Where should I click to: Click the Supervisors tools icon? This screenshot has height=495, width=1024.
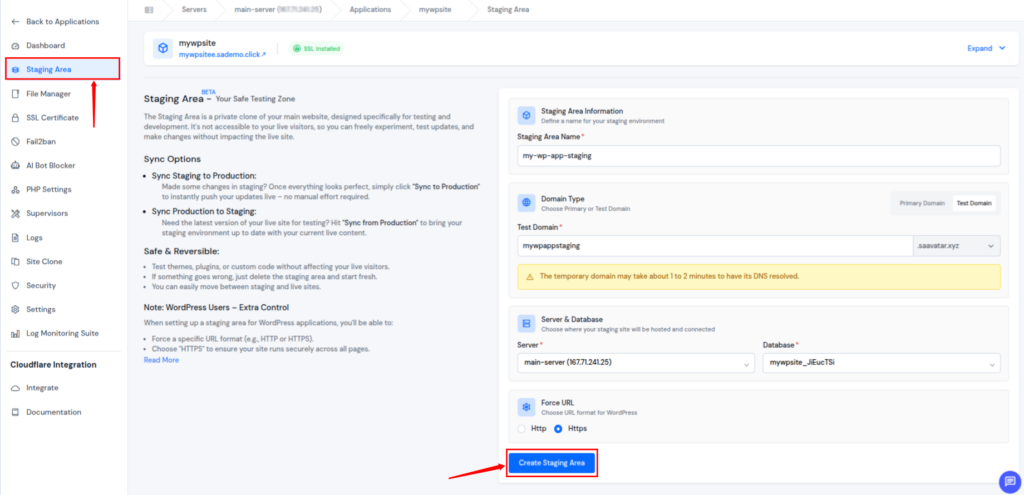point(15,214)
